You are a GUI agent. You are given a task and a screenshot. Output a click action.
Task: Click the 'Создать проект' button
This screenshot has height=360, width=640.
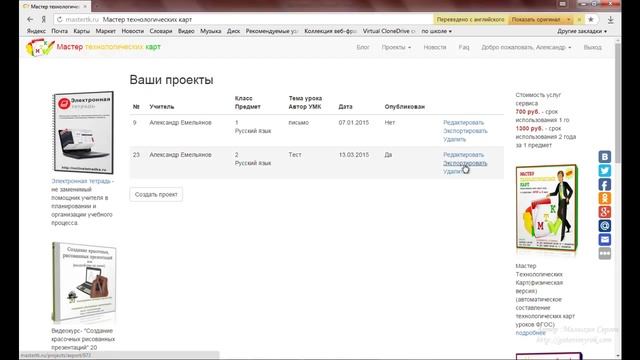pos(156,194)
